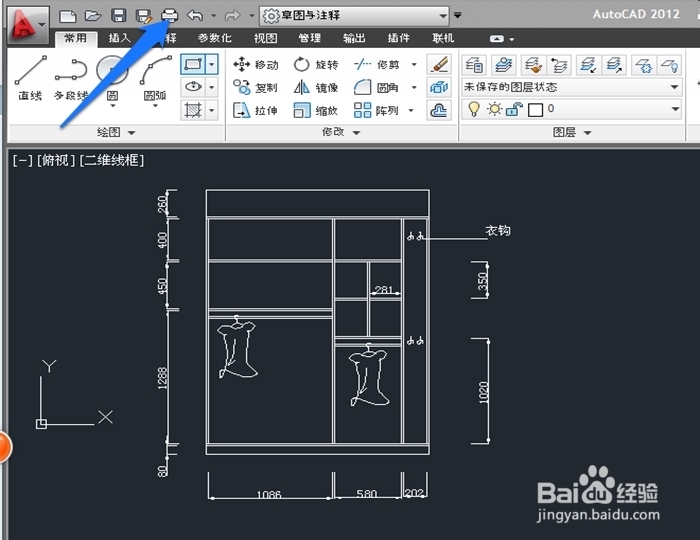Screen dimensions: 700x540
Task: Open the Trim (修剪) dropdown arrow
Action: pyautogui.click(x=414, y=65)
